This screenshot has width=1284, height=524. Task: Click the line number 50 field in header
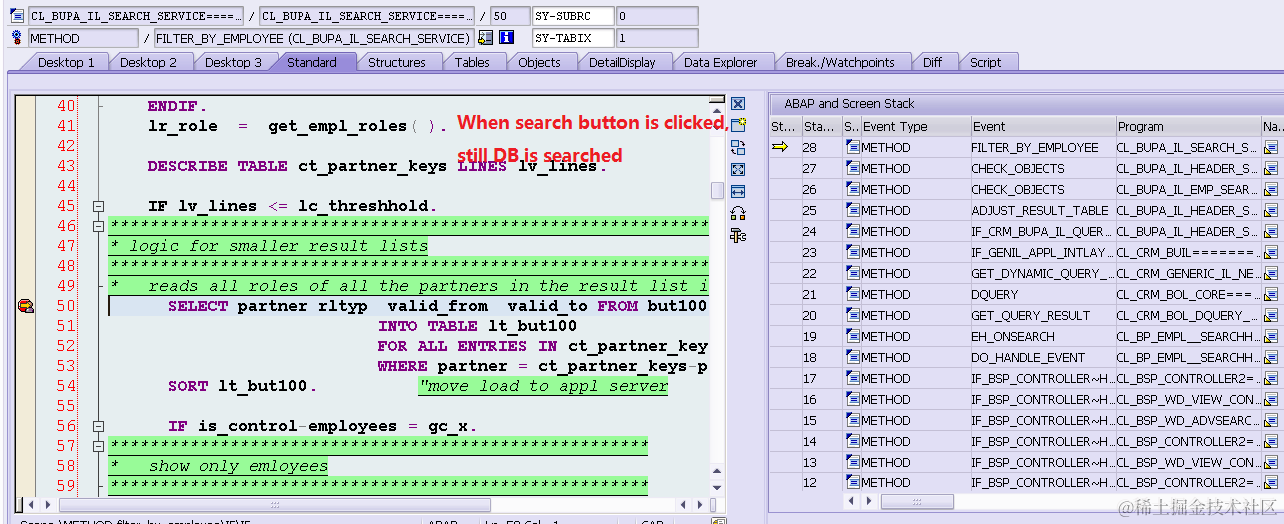pos(511,16)
